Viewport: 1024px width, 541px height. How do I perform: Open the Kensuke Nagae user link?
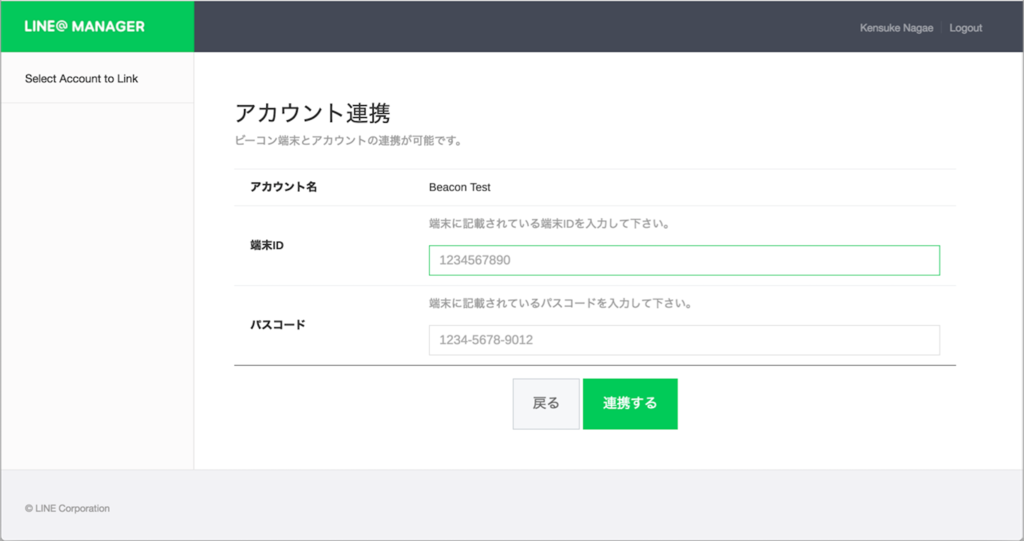click(x=896, y=27)
